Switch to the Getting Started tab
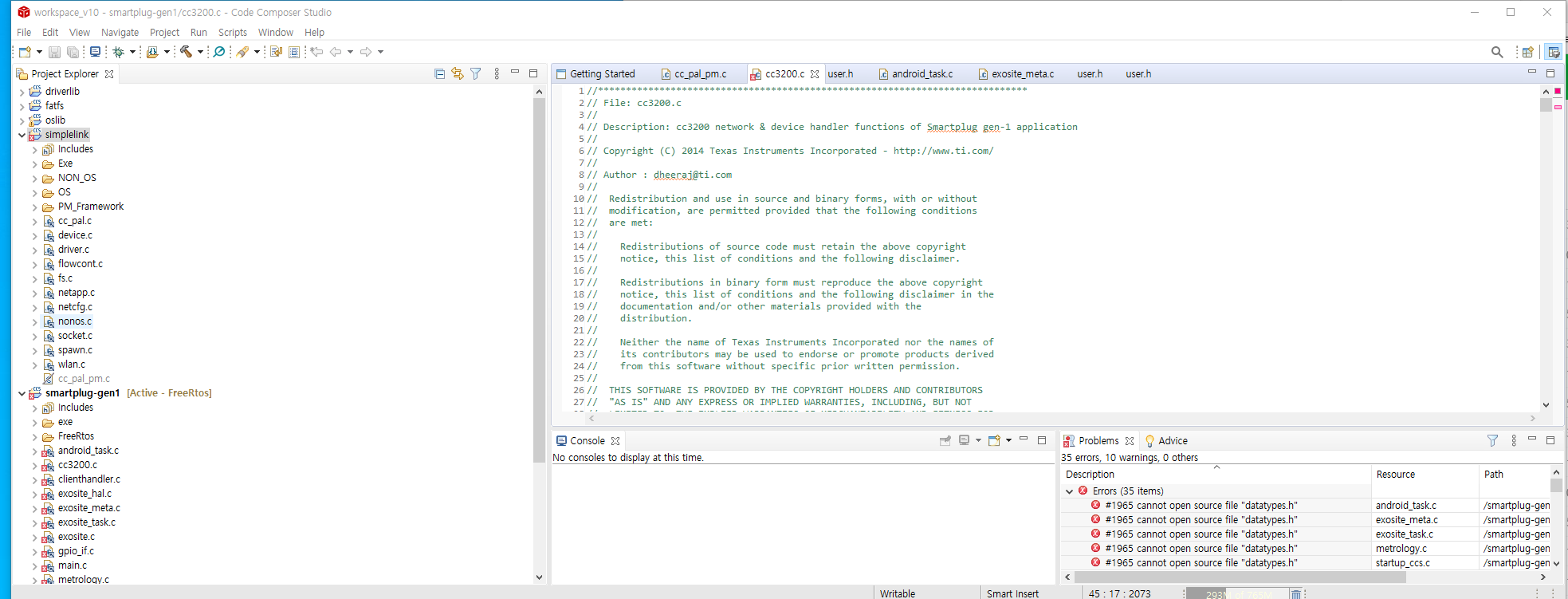The image size is (1568, 599). 595,74
